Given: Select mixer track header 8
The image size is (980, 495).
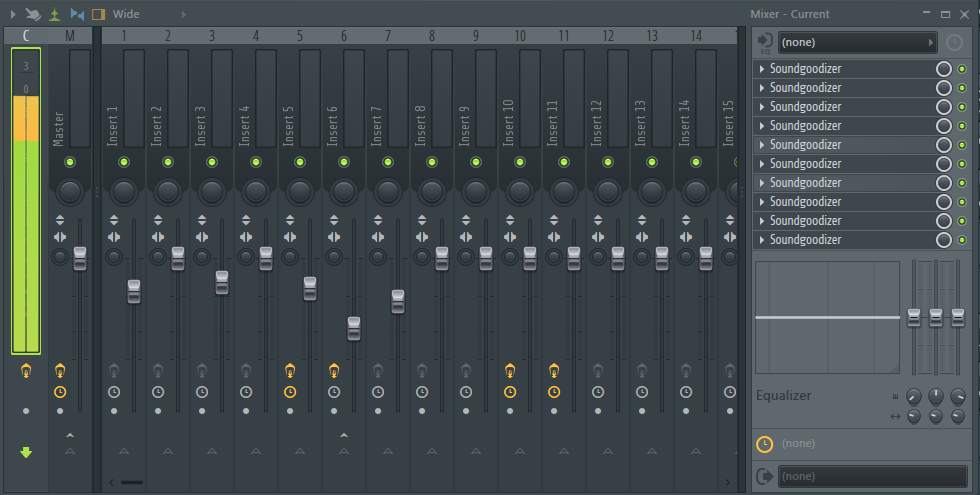Looking at the screenshot, I should [432, 36].
